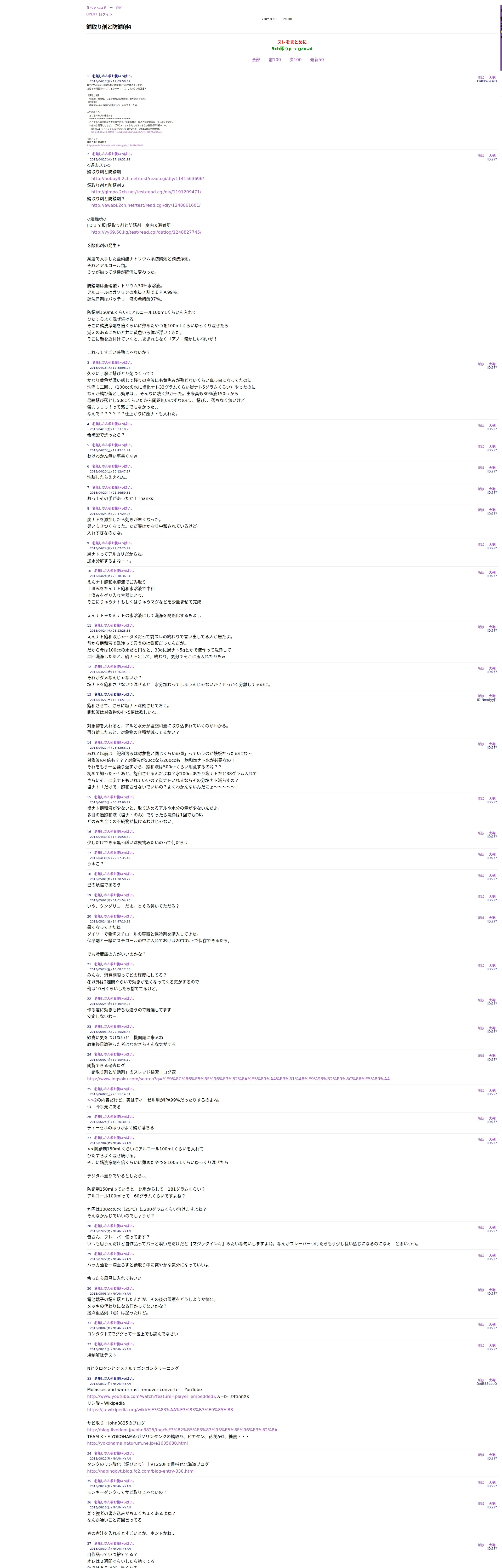502x1568 pixels.
Task: Click the UPLIFT ログイン link
Action: 99,14
